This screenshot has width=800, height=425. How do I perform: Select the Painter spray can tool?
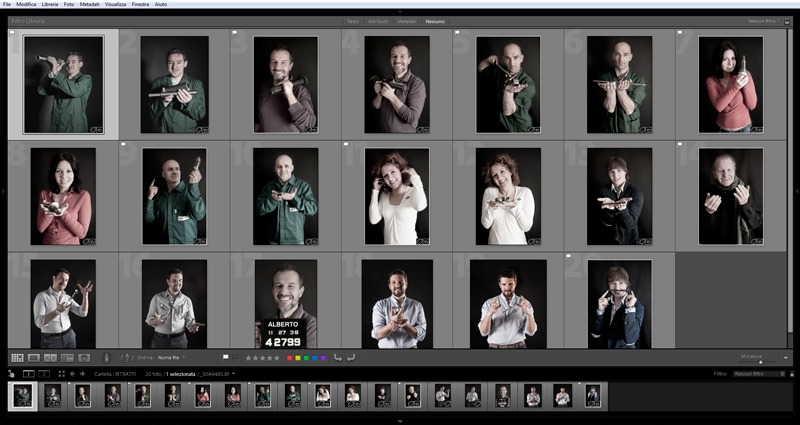(106, 358)
